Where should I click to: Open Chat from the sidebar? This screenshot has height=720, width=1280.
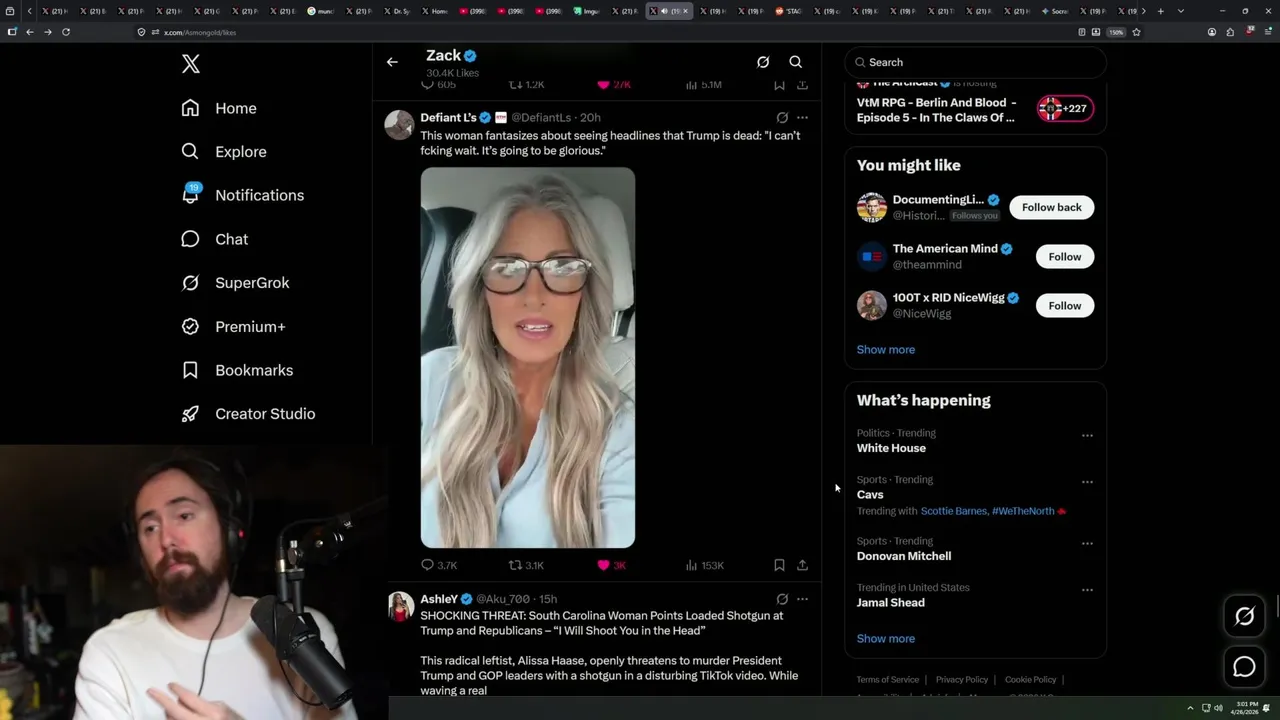pyautogui.click(x=214, y=239)
